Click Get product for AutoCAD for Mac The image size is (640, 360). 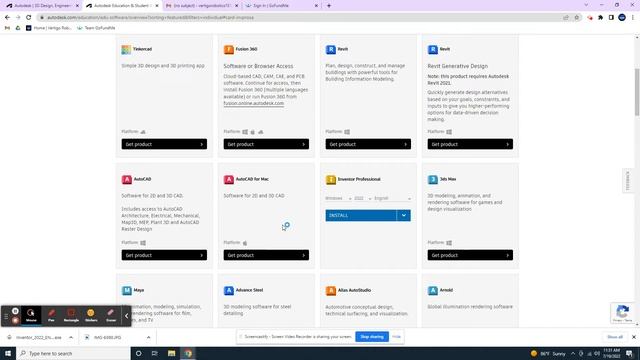click(266, 255)
